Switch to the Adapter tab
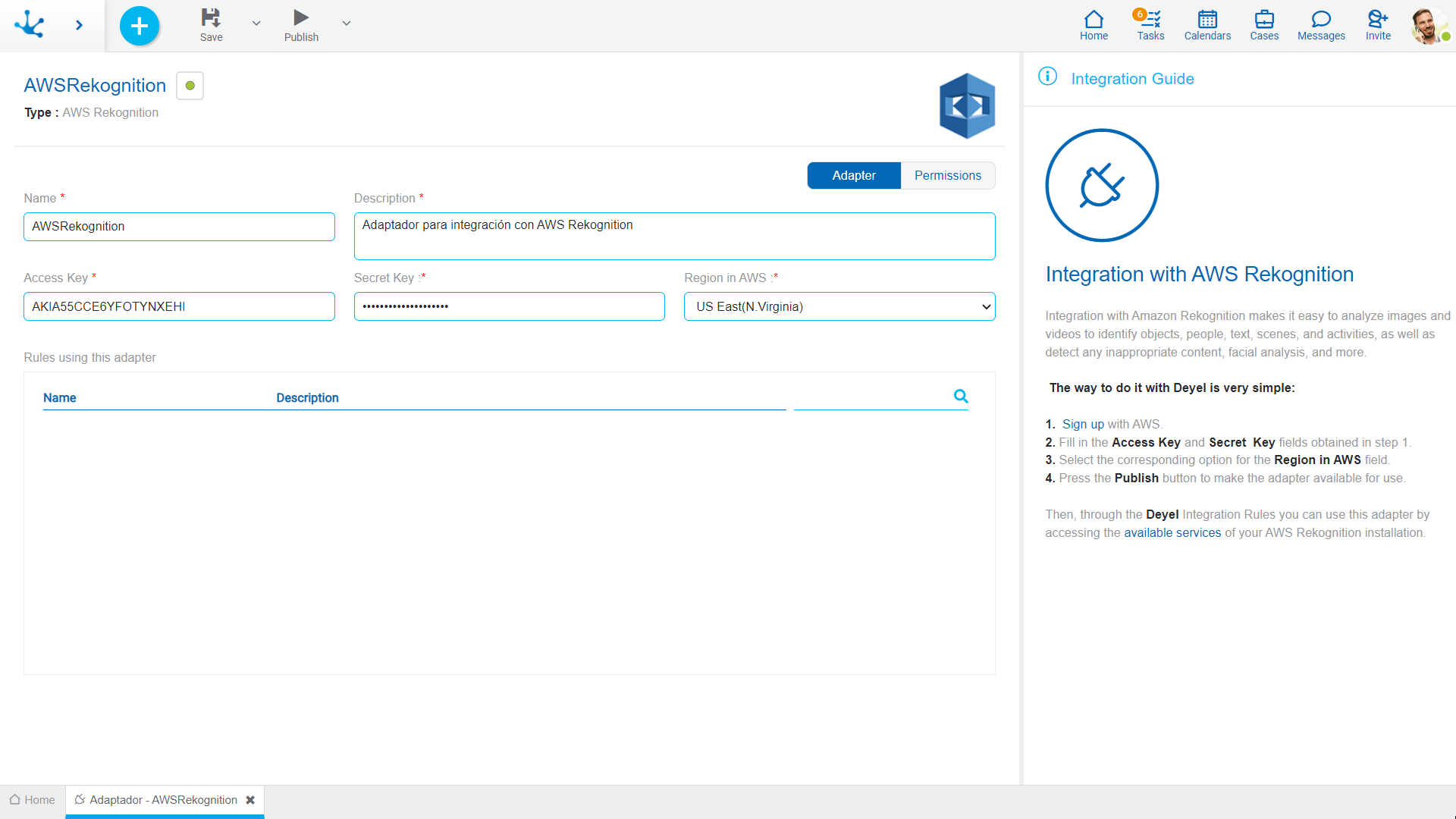1456x819 pixels. [854, 175]
